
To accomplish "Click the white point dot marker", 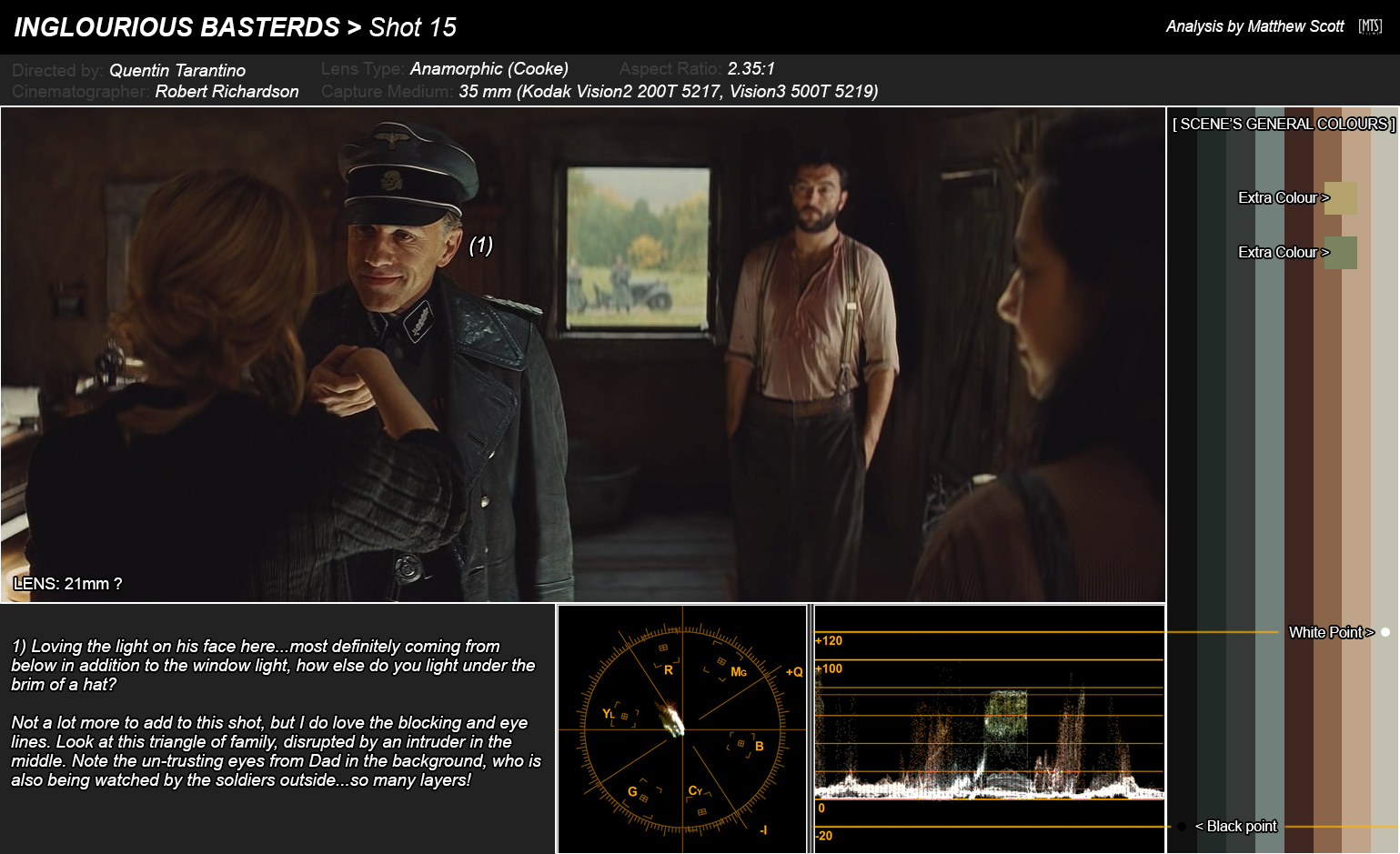I will (1385, 632).
